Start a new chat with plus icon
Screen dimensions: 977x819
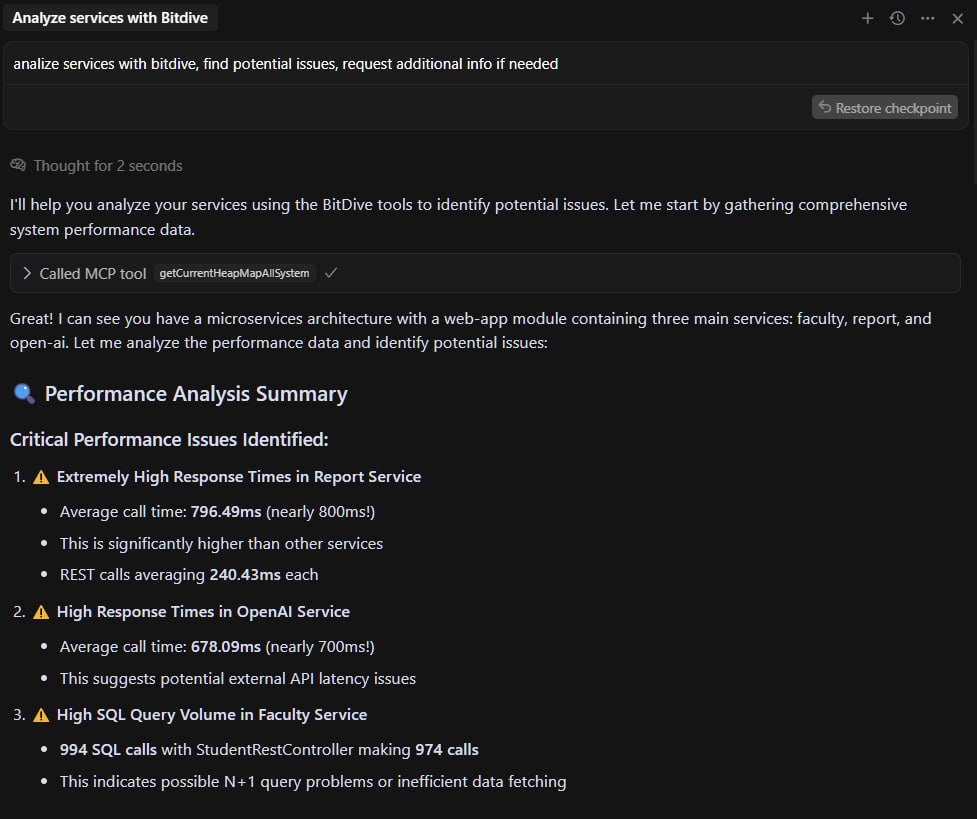[867, 18]
